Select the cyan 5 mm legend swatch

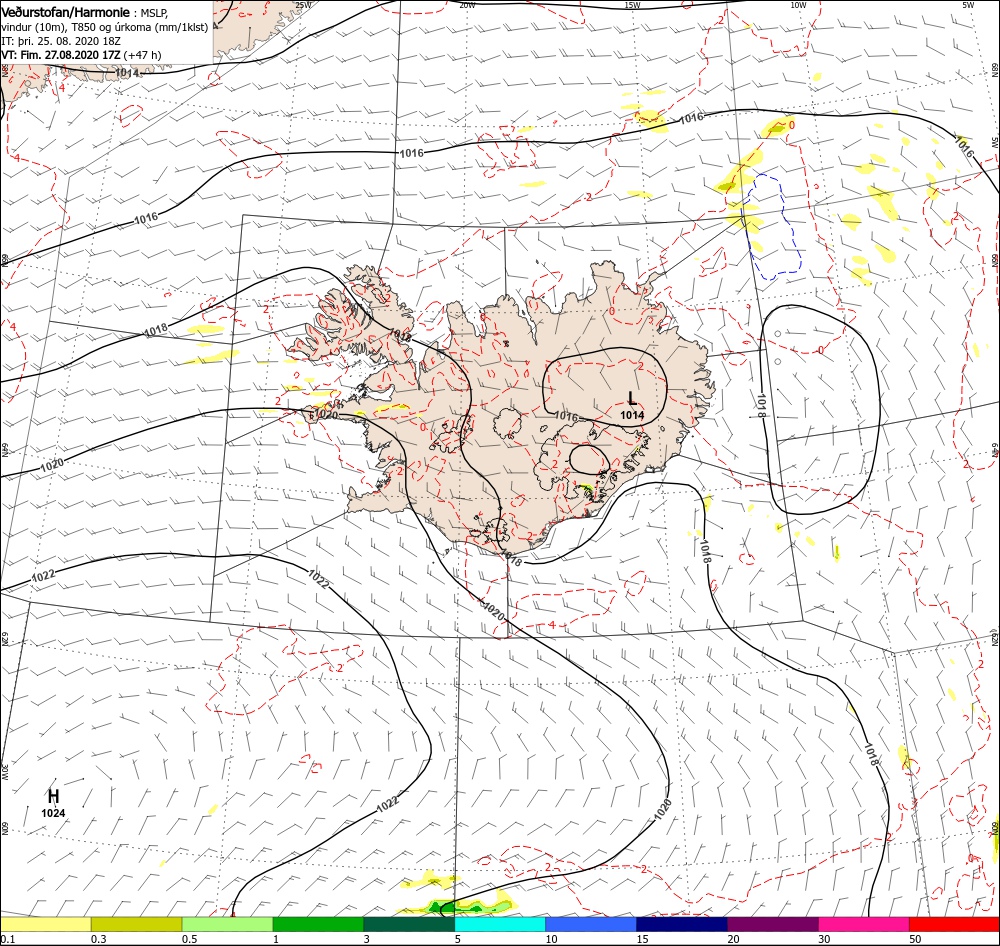tap(500, 924)
